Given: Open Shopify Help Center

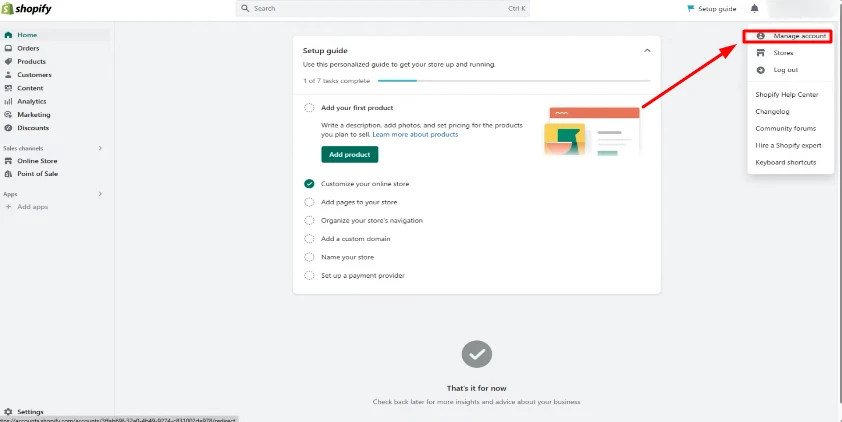Looking at the screenshot, I should click(x=787, y=94).
